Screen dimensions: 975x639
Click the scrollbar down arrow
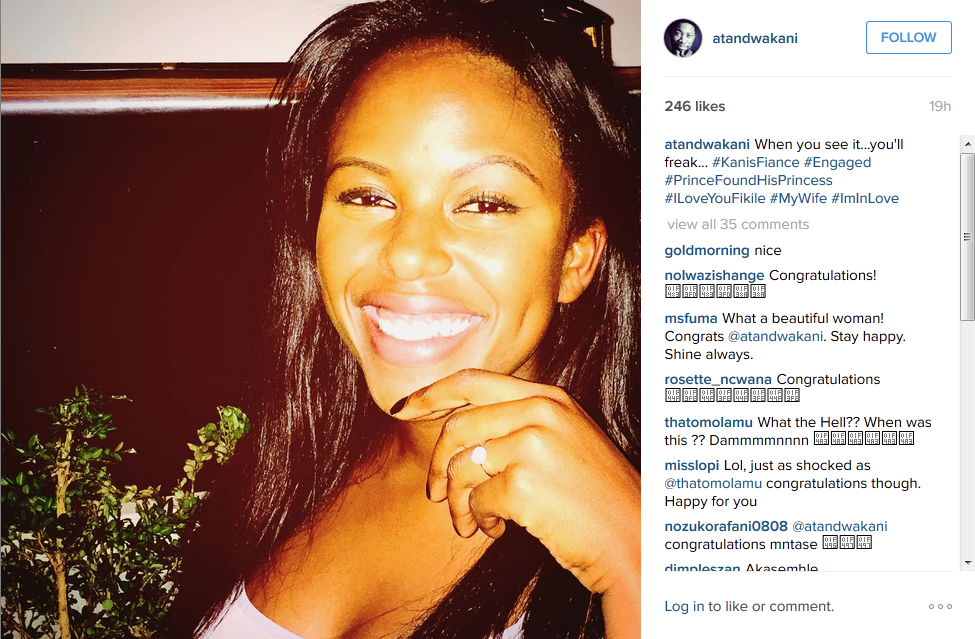pyautogui.click(x=968, y=563)
